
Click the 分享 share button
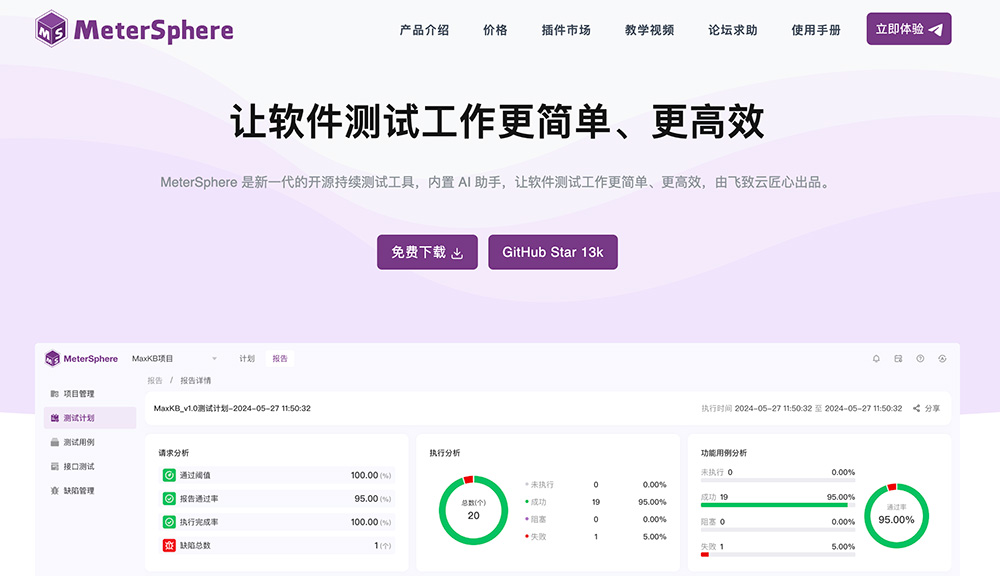[927, 408]
